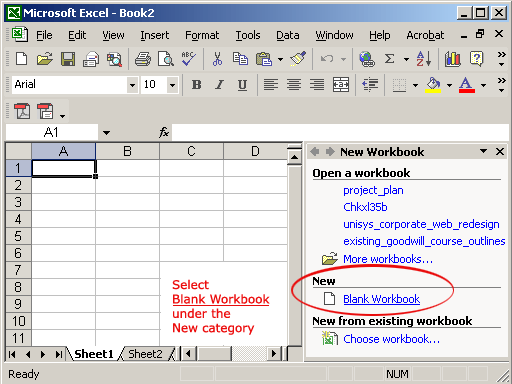Open the Format menu

[x=202, y=35]
